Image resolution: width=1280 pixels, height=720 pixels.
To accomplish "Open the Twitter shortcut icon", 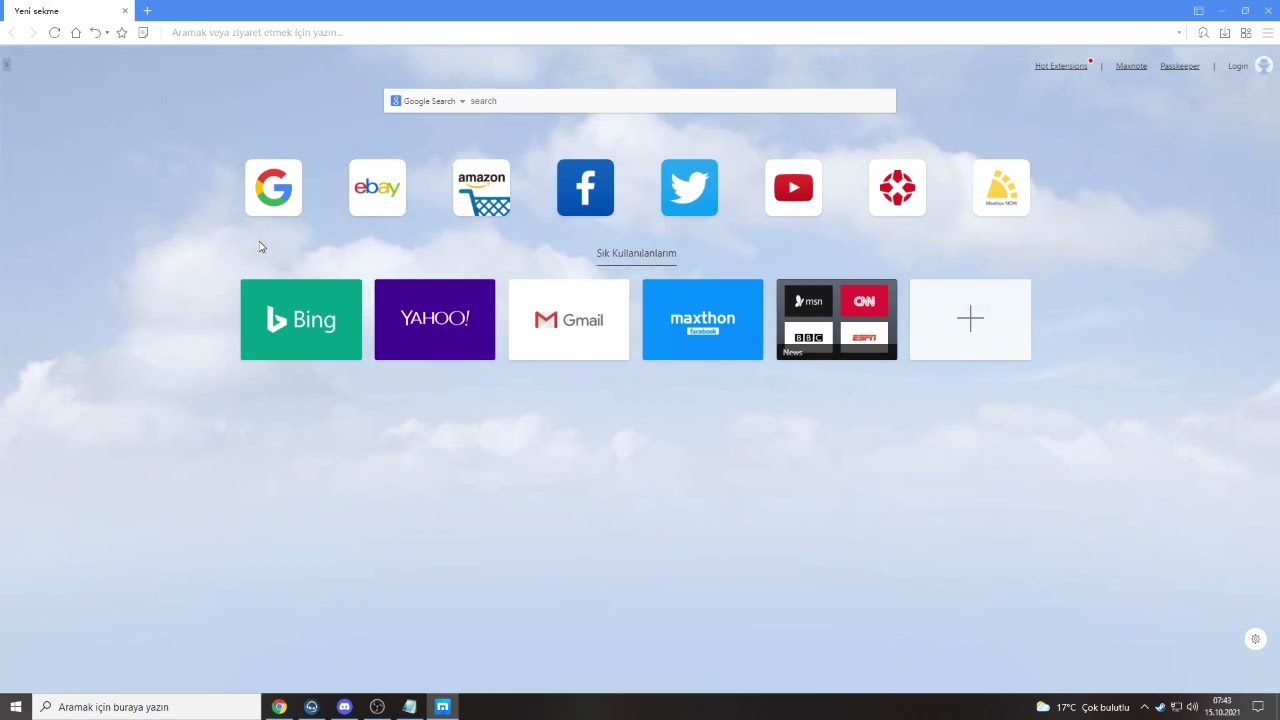I will coord(689,187).
